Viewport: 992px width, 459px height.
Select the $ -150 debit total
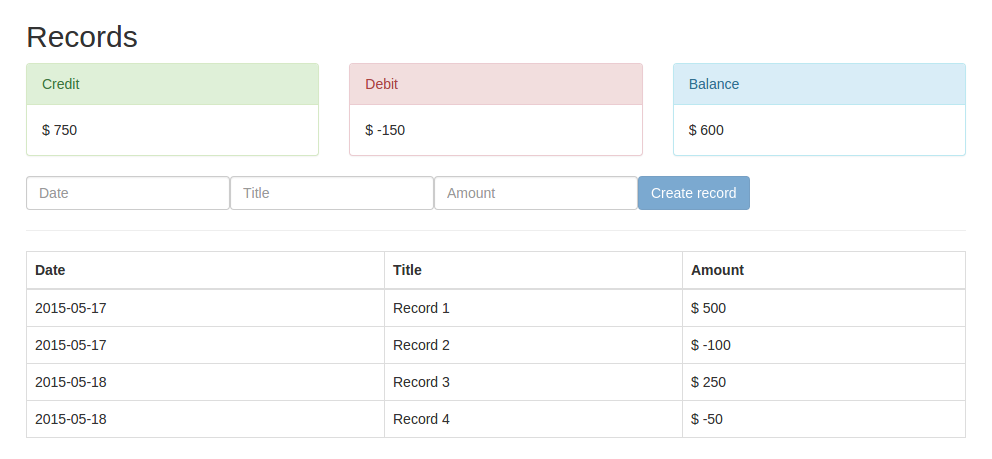(x=385, y=130)
